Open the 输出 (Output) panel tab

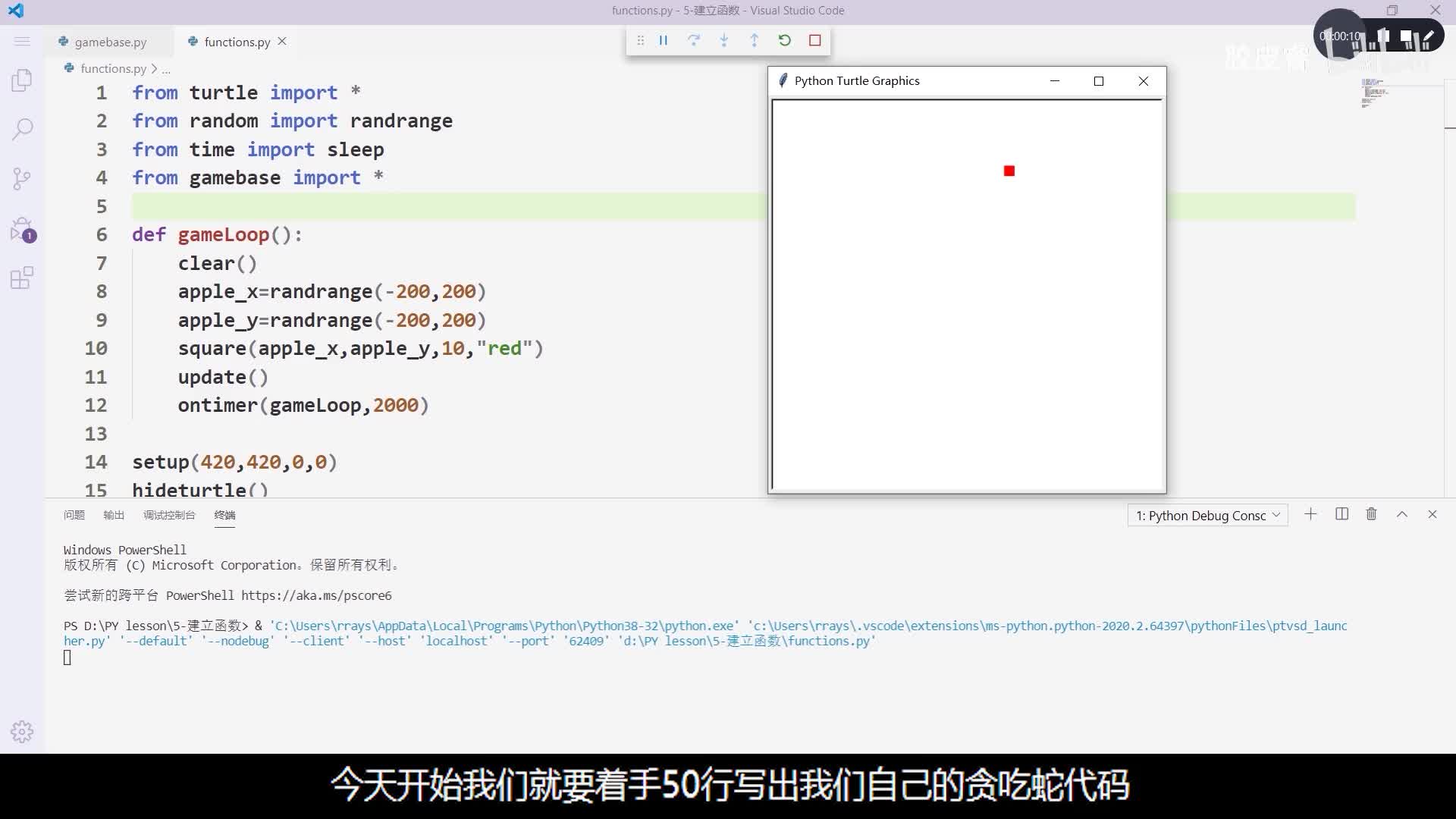pyautogui.click(x=114, y=515)
